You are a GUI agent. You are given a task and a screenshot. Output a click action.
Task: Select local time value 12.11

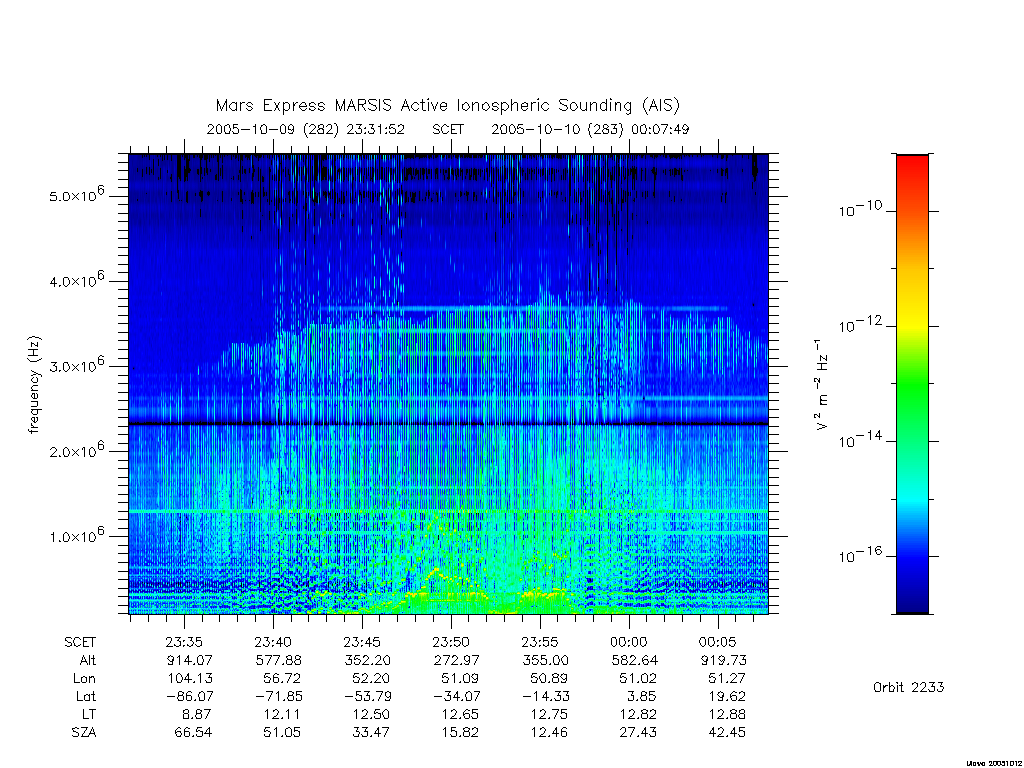(x=283, y=714)
